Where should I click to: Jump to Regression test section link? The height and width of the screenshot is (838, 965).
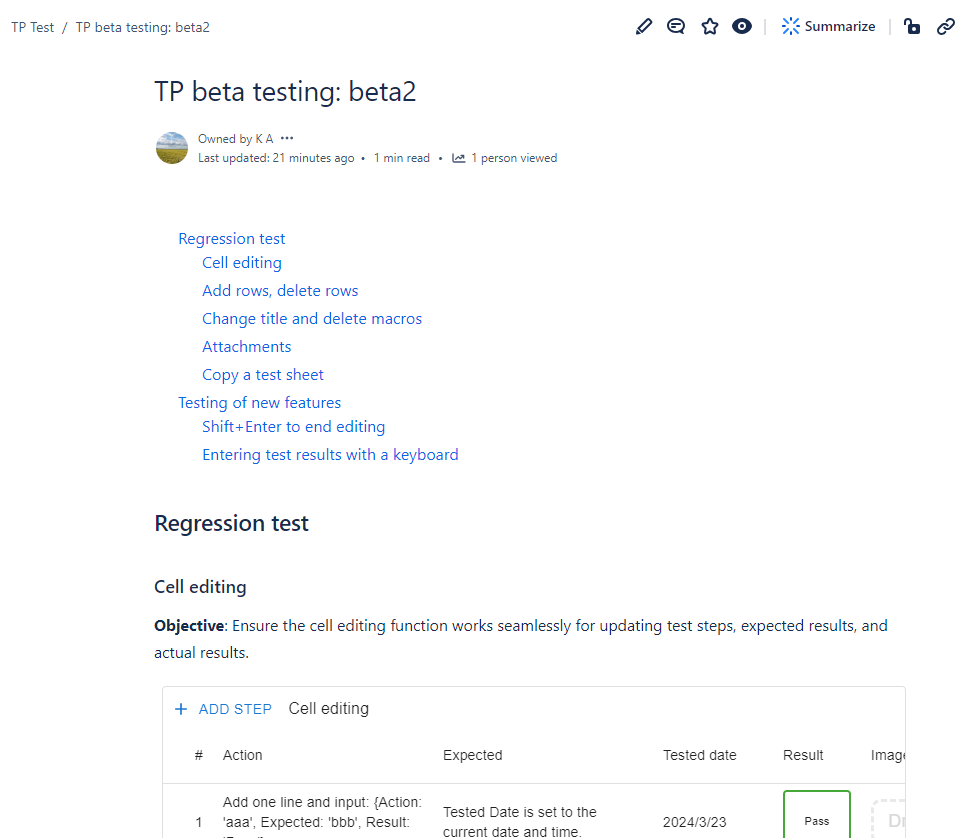pos(232,238)
